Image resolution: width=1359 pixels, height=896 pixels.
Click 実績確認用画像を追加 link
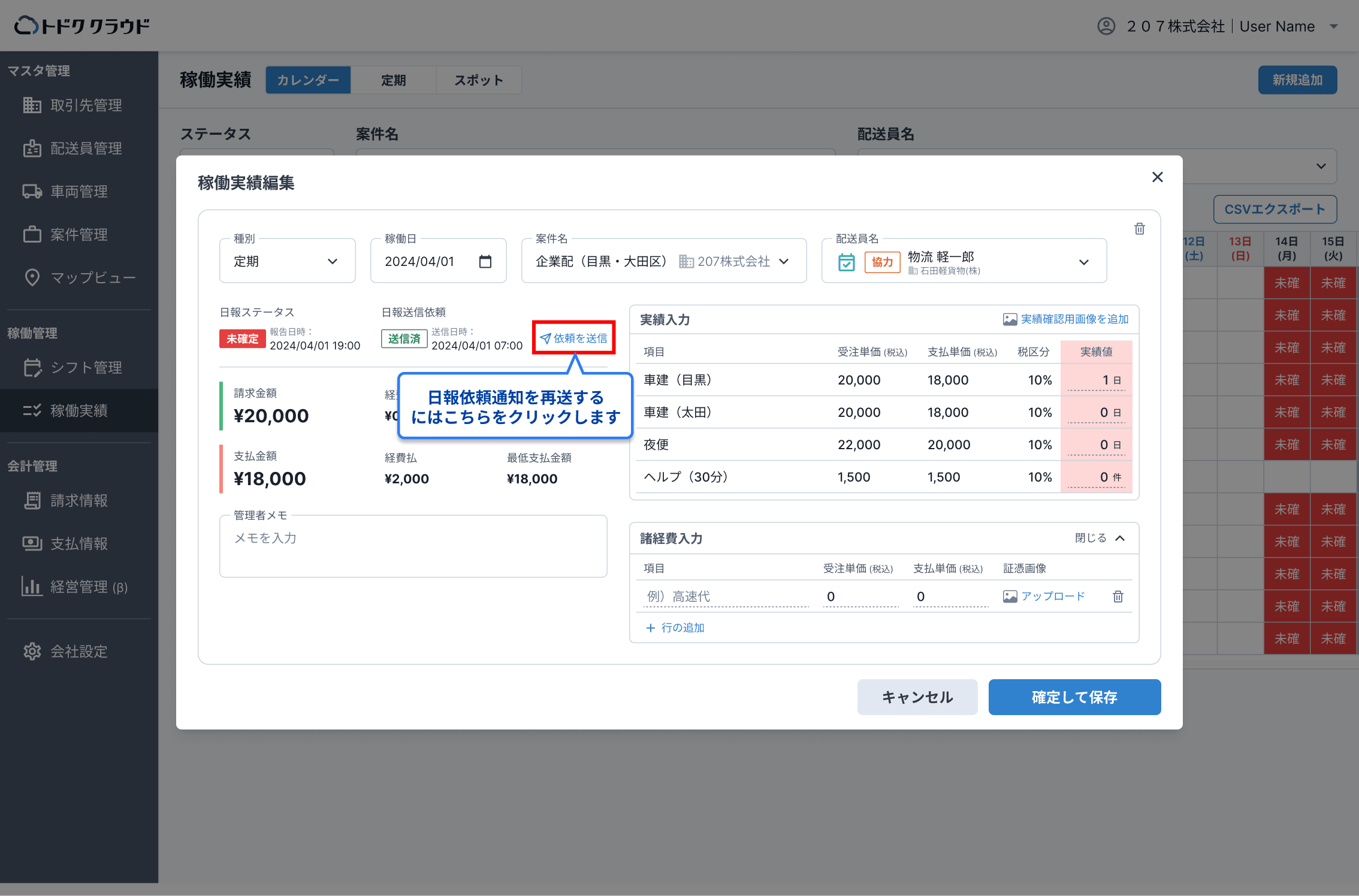(x=1066, y=319)
